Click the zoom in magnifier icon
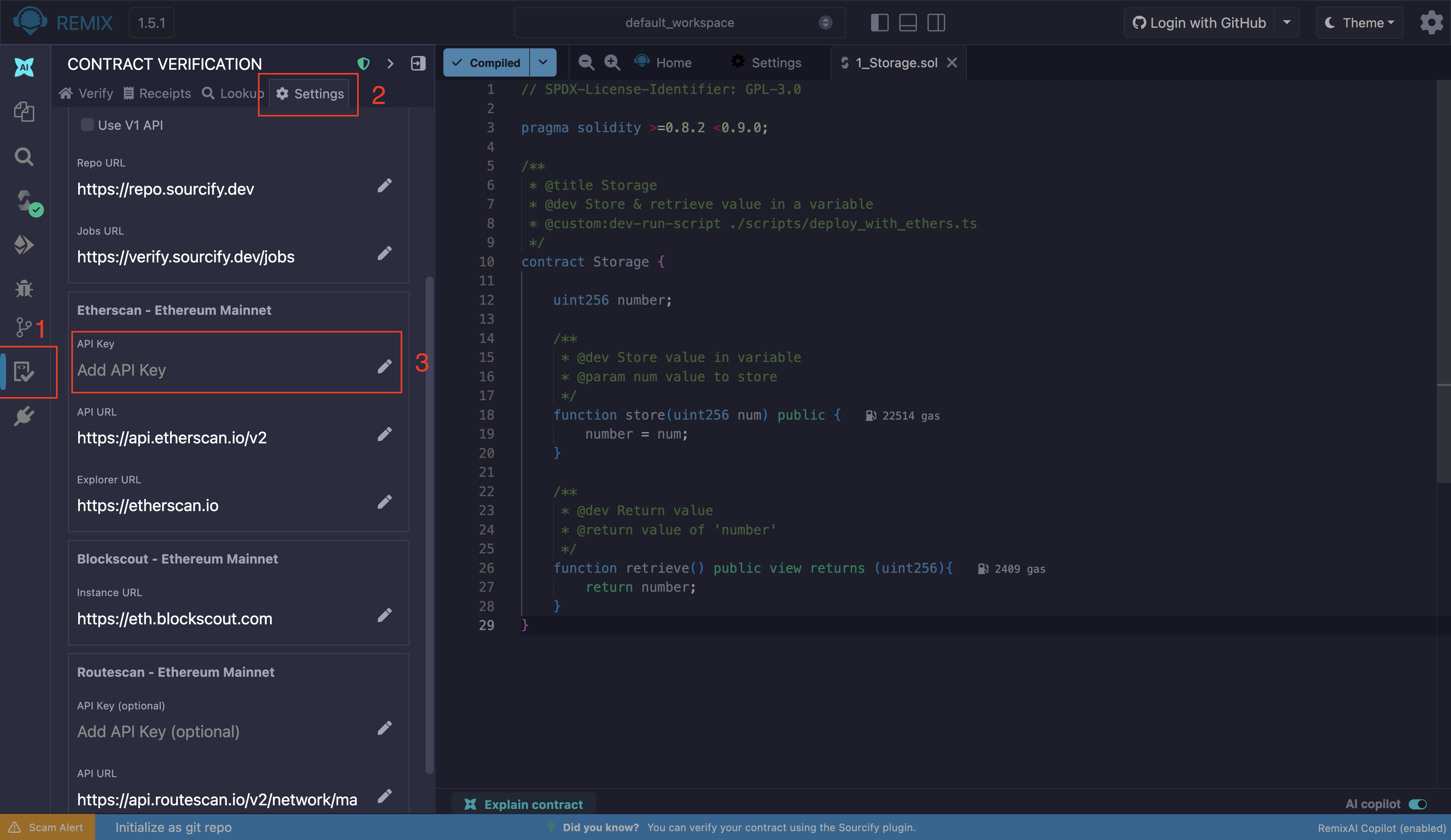This screenshot has height=840, width=1451. point(612,62)
